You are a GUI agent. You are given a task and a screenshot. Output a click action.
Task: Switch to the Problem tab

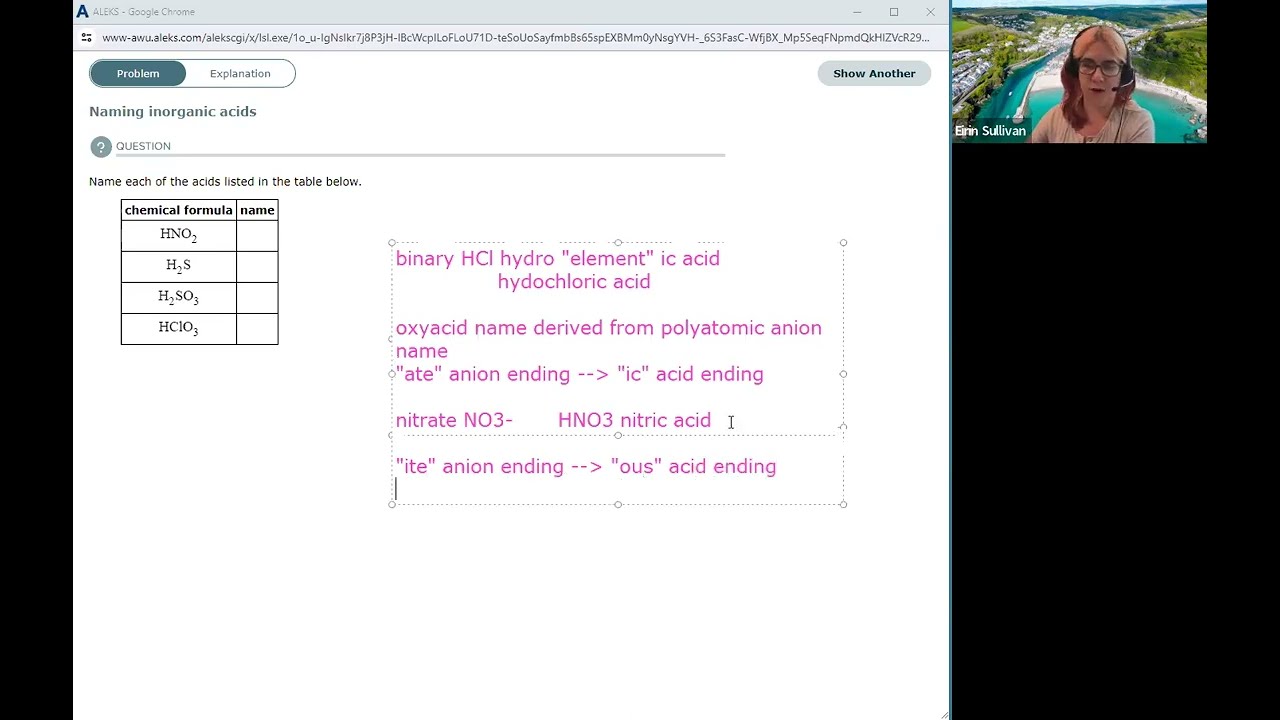click(138, 73)
